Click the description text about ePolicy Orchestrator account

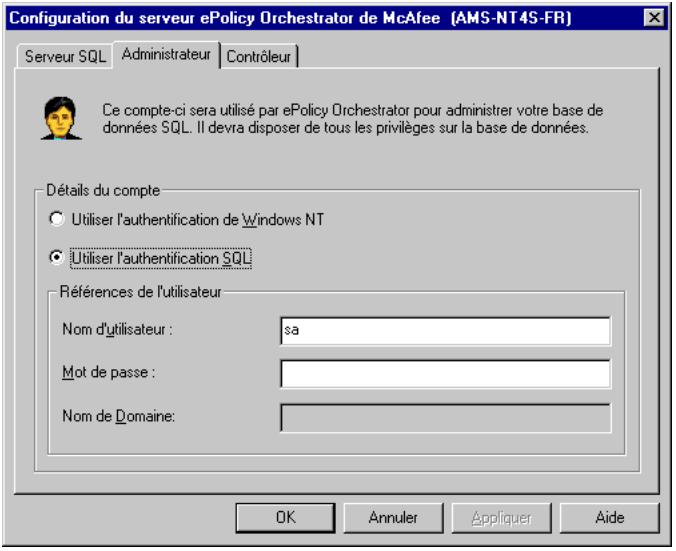[352, 119]
